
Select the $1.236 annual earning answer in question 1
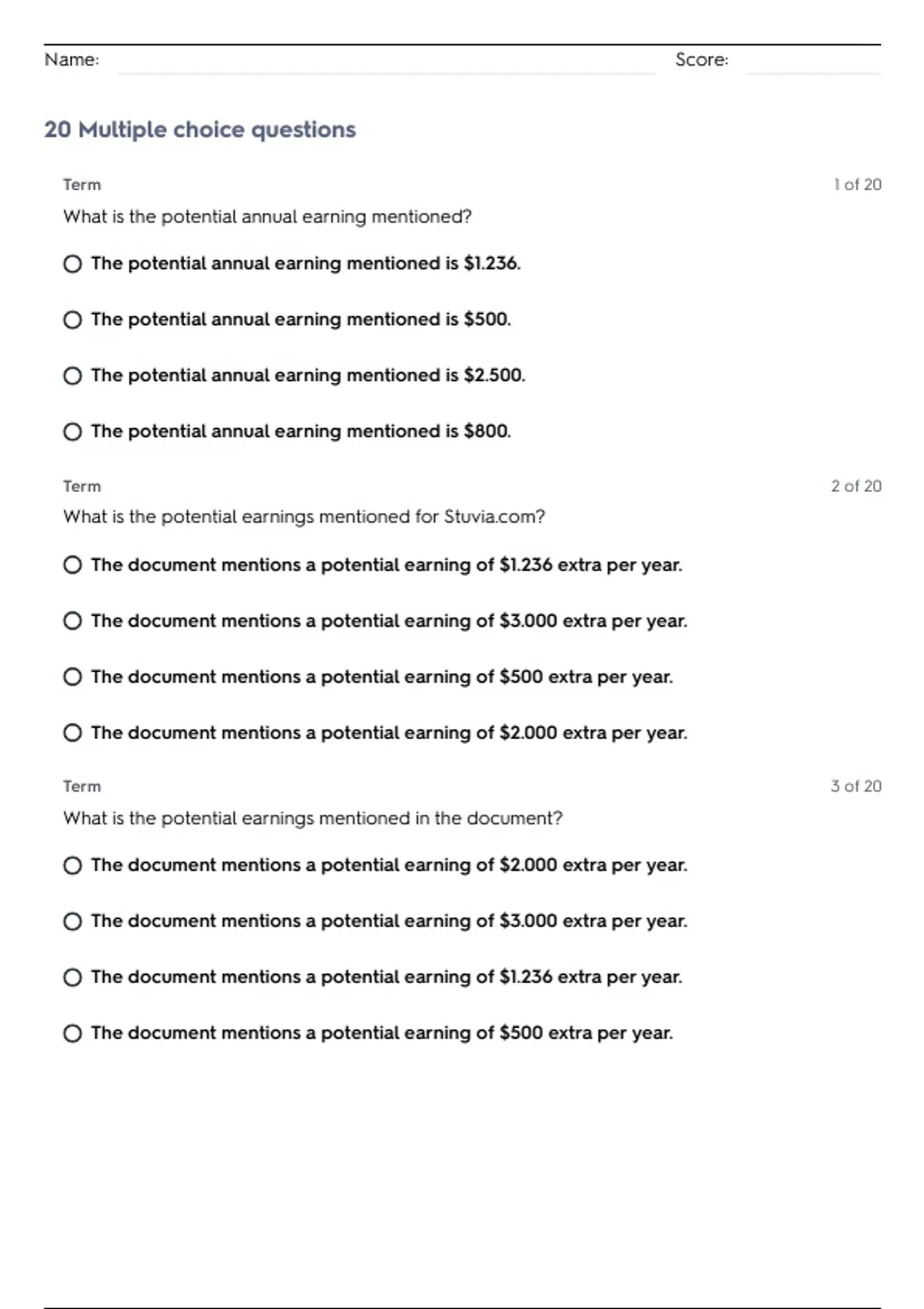[x=72, y=264]
